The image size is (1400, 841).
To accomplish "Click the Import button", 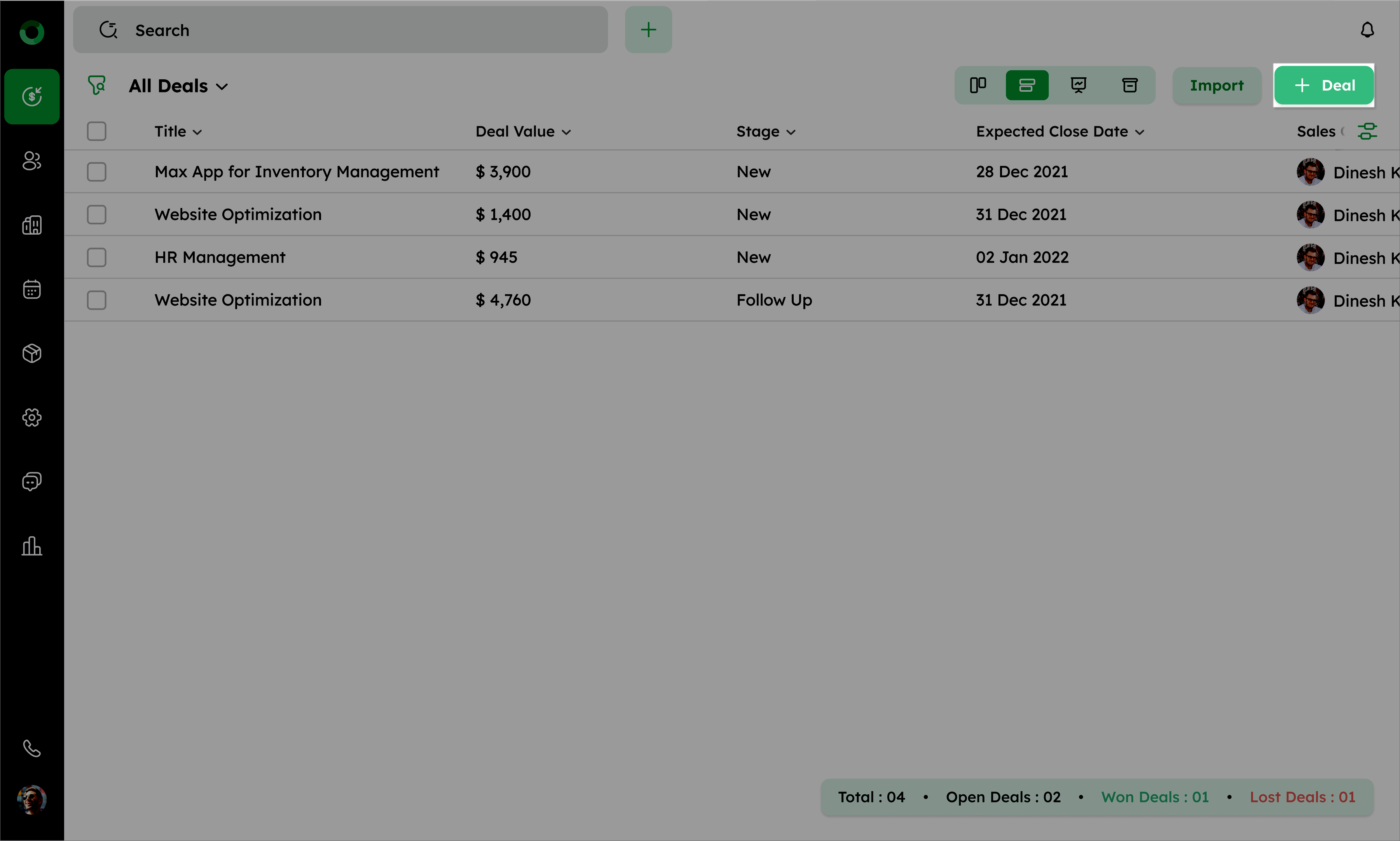I will [x=1217, y=85].
